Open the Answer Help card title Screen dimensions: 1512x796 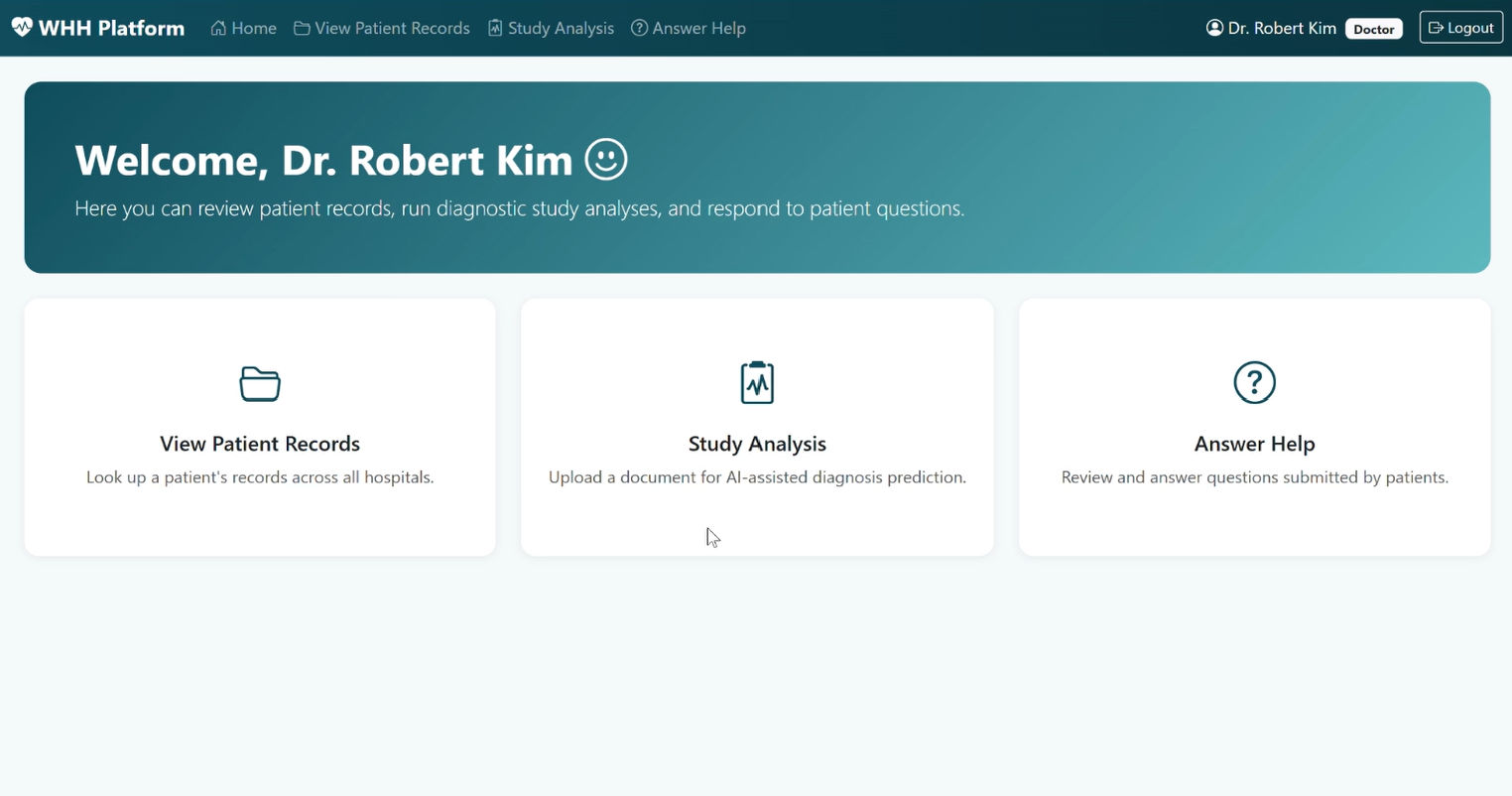point(1254,444)
